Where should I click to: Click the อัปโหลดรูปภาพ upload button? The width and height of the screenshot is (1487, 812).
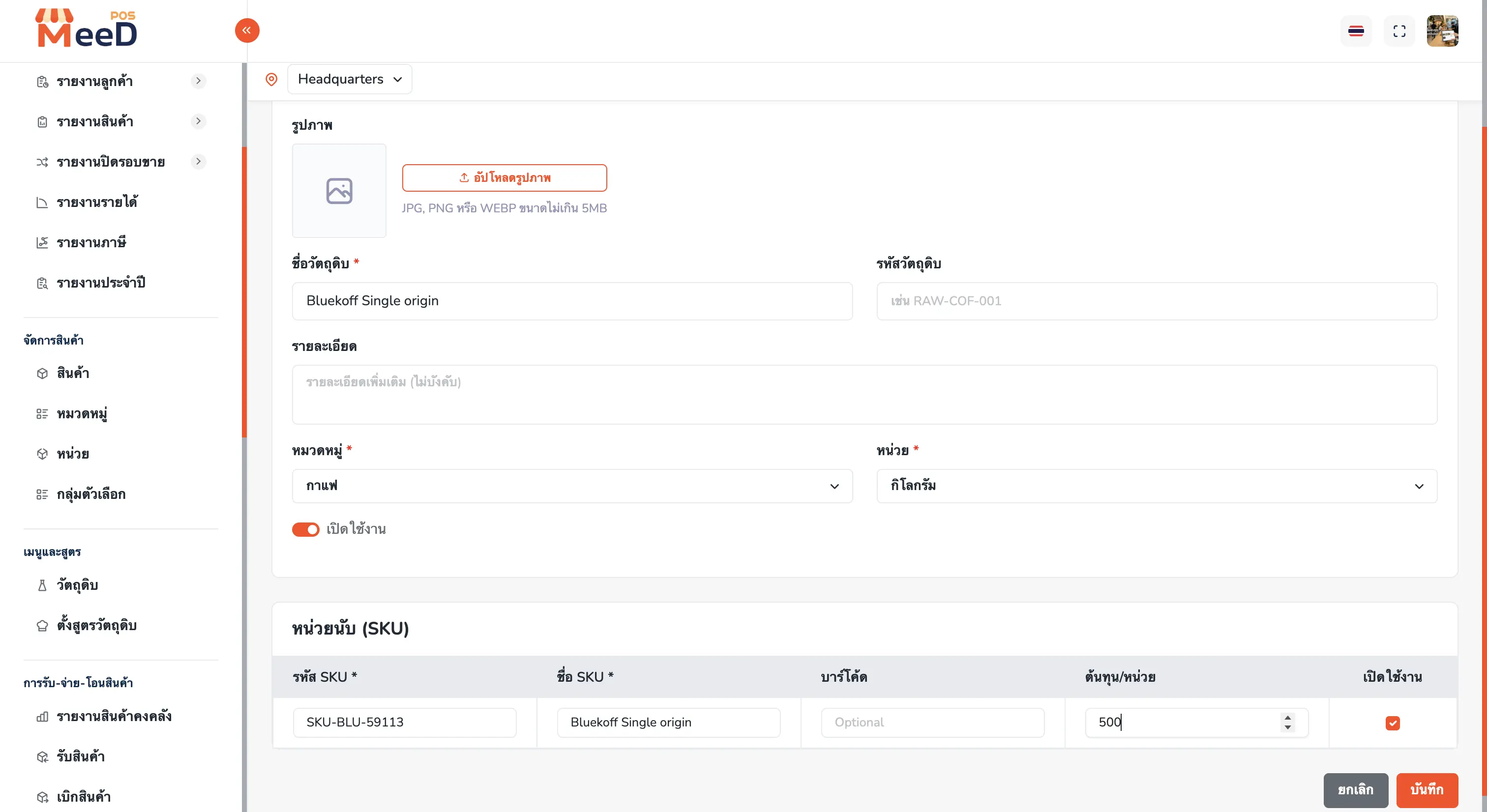(x=505, y=178)
